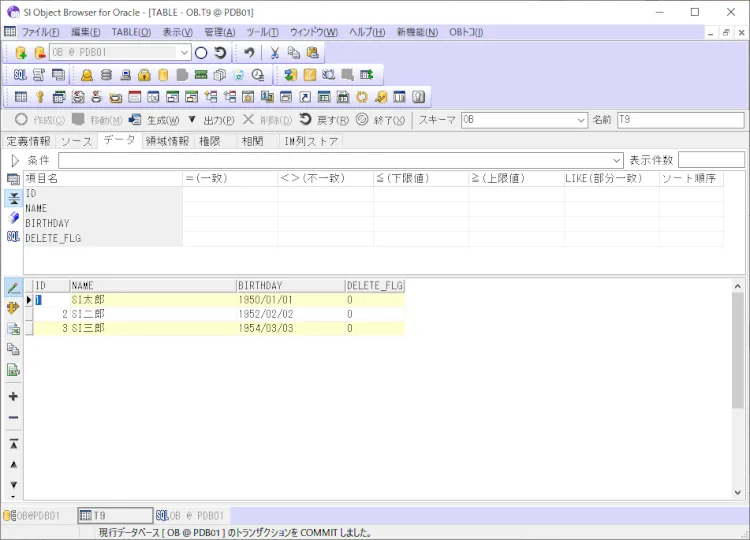
Task: Click the padlock icon in toolbar
Action: [144, 75]
